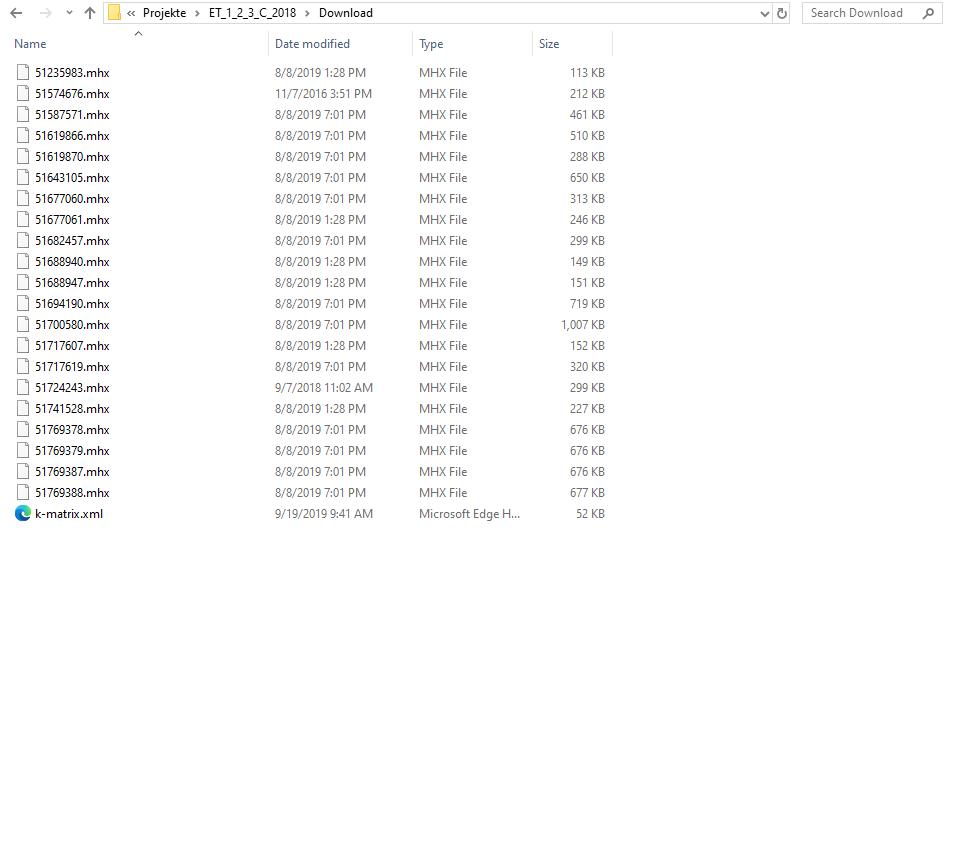Select the 51619866.mhx file icon
This screenshot has width=956, height=846.
[x=23, y=135]
